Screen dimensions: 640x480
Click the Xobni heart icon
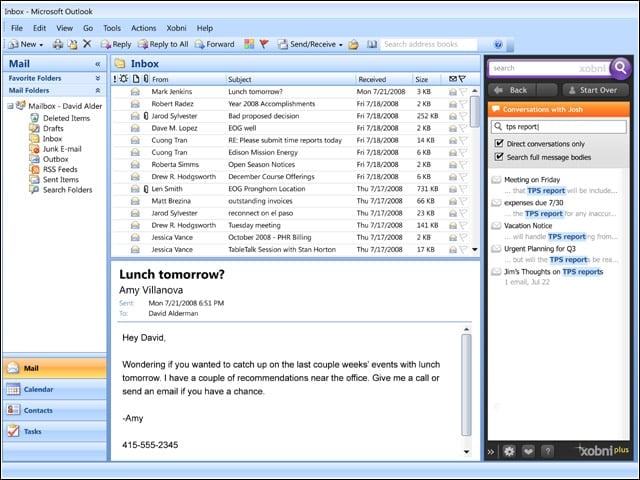528,451
